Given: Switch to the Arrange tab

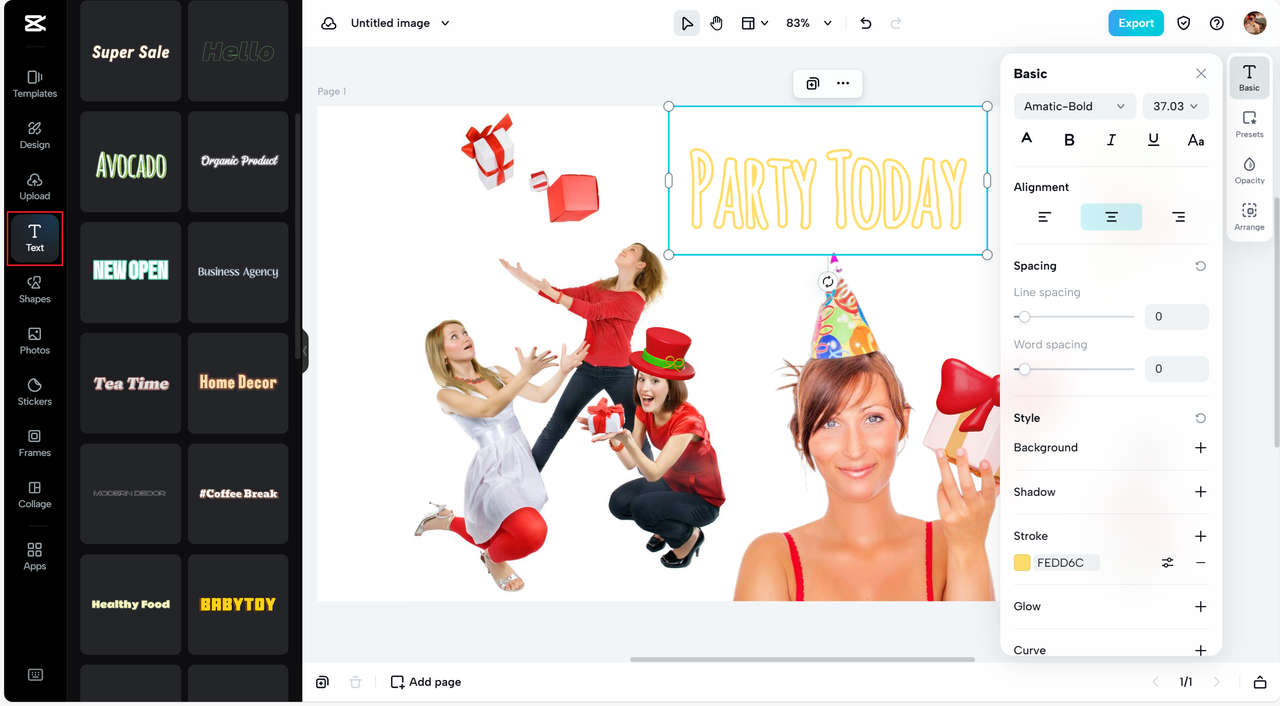Looking at the screenshot, I should (1249, 217).
